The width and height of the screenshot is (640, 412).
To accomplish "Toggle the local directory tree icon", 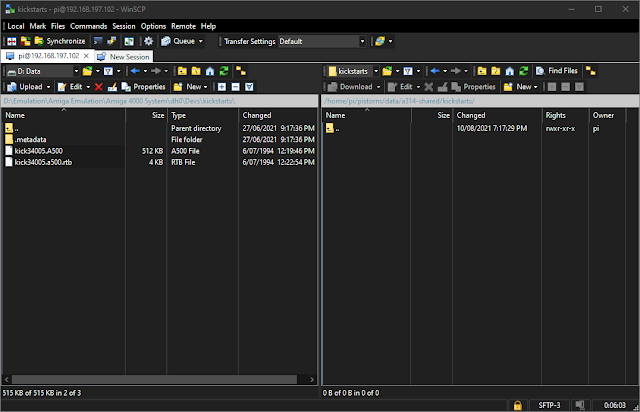I will pos(241,71).
